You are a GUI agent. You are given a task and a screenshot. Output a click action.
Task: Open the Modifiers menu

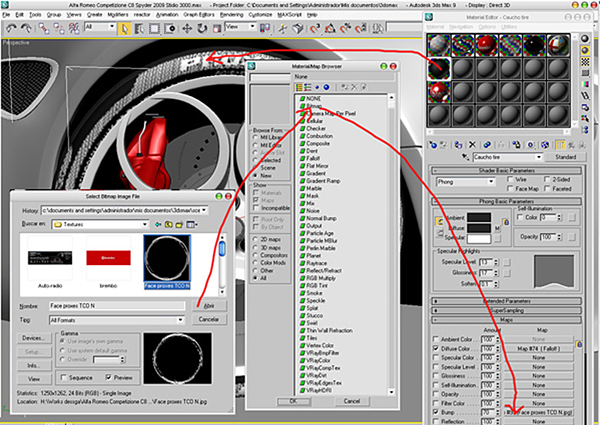117,15
